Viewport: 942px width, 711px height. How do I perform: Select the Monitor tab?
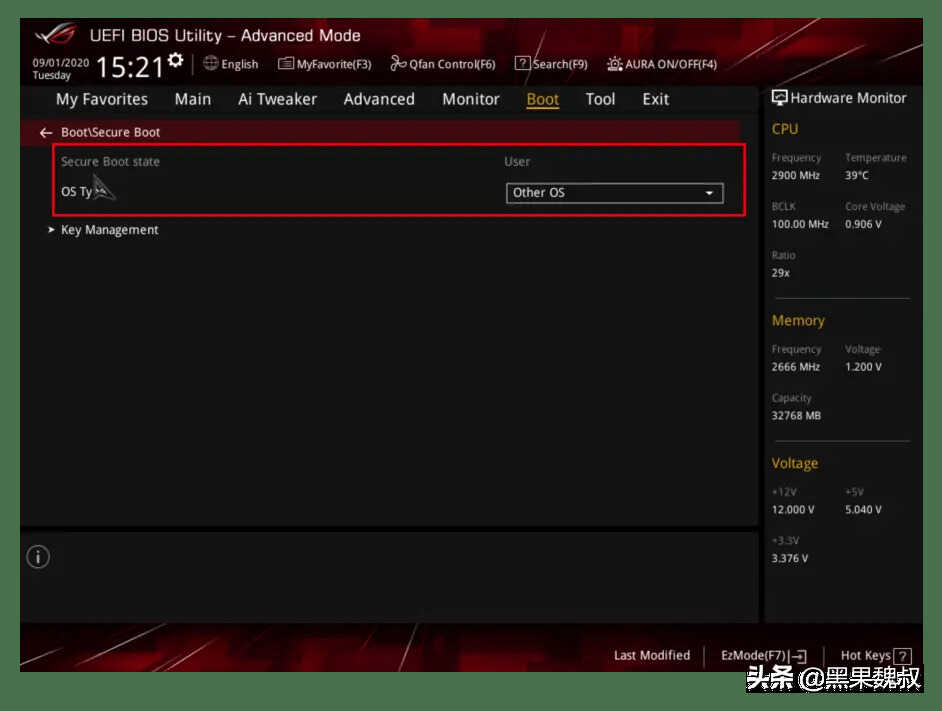[x=471, y=99]
